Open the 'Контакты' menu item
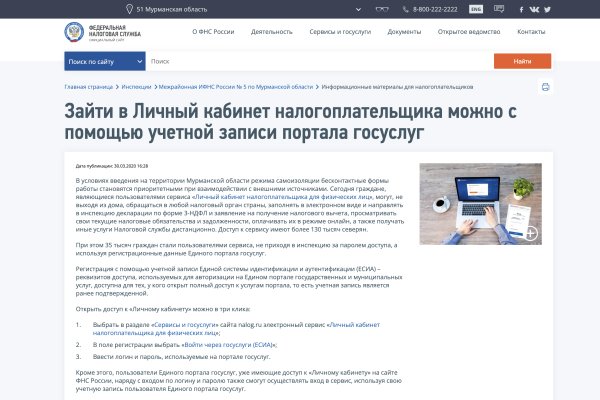 pos(531,31)
